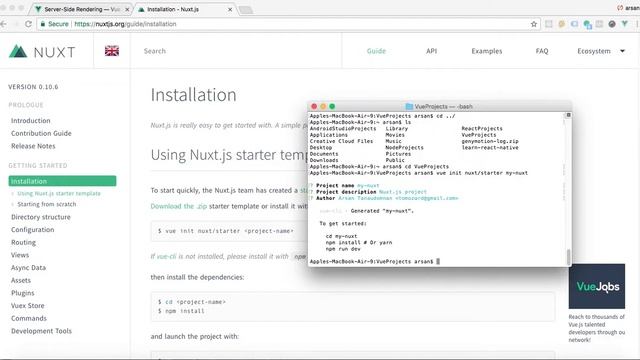This screenshot has width=640, height=360.
Task: Select Installation in the sidebar
Action: point(62,181)
